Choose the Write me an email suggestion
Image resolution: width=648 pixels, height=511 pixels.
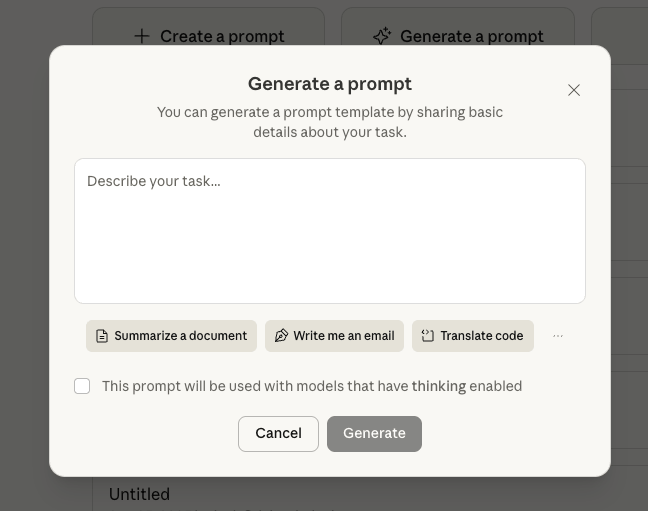[x=334, y=336]
